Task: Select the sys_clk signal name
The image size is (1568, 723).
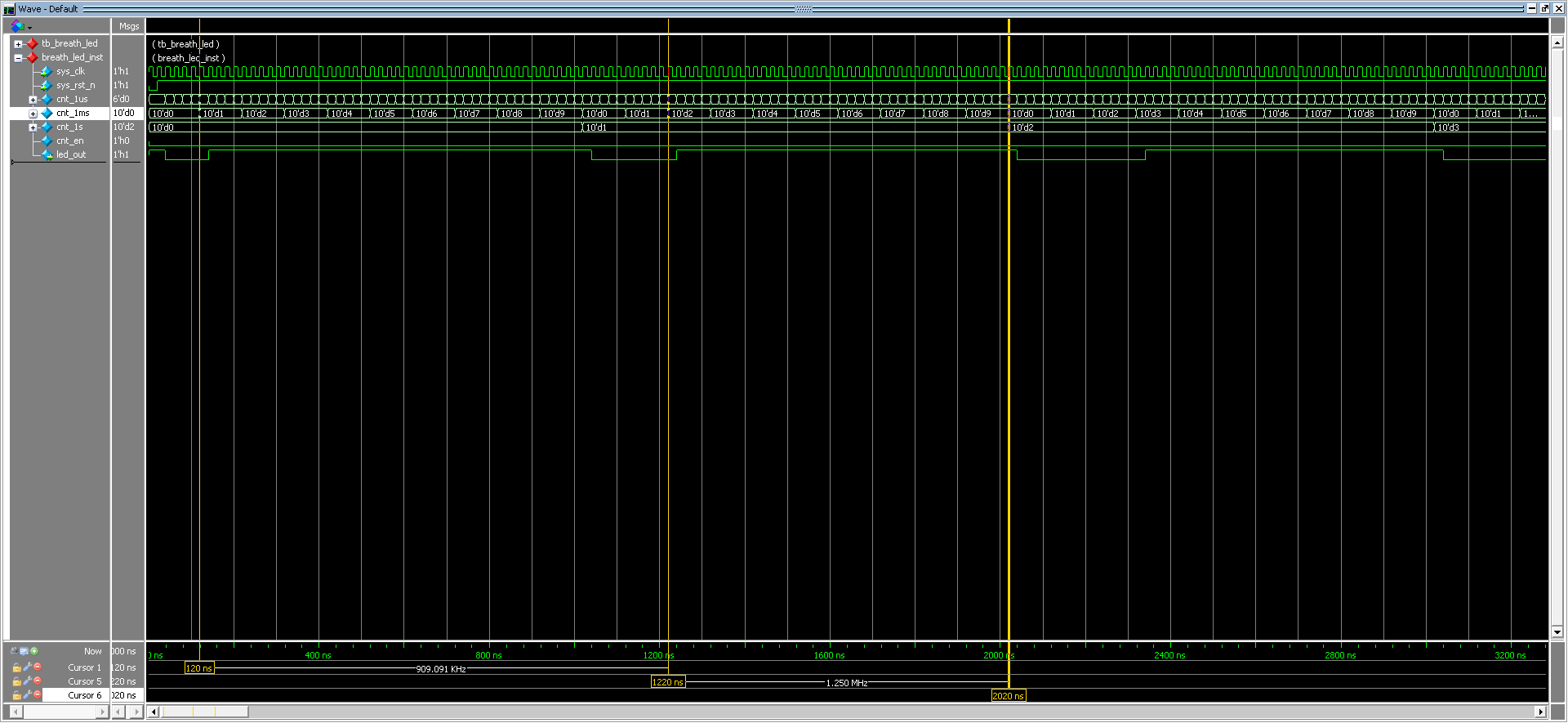Action: pos(70,72)
